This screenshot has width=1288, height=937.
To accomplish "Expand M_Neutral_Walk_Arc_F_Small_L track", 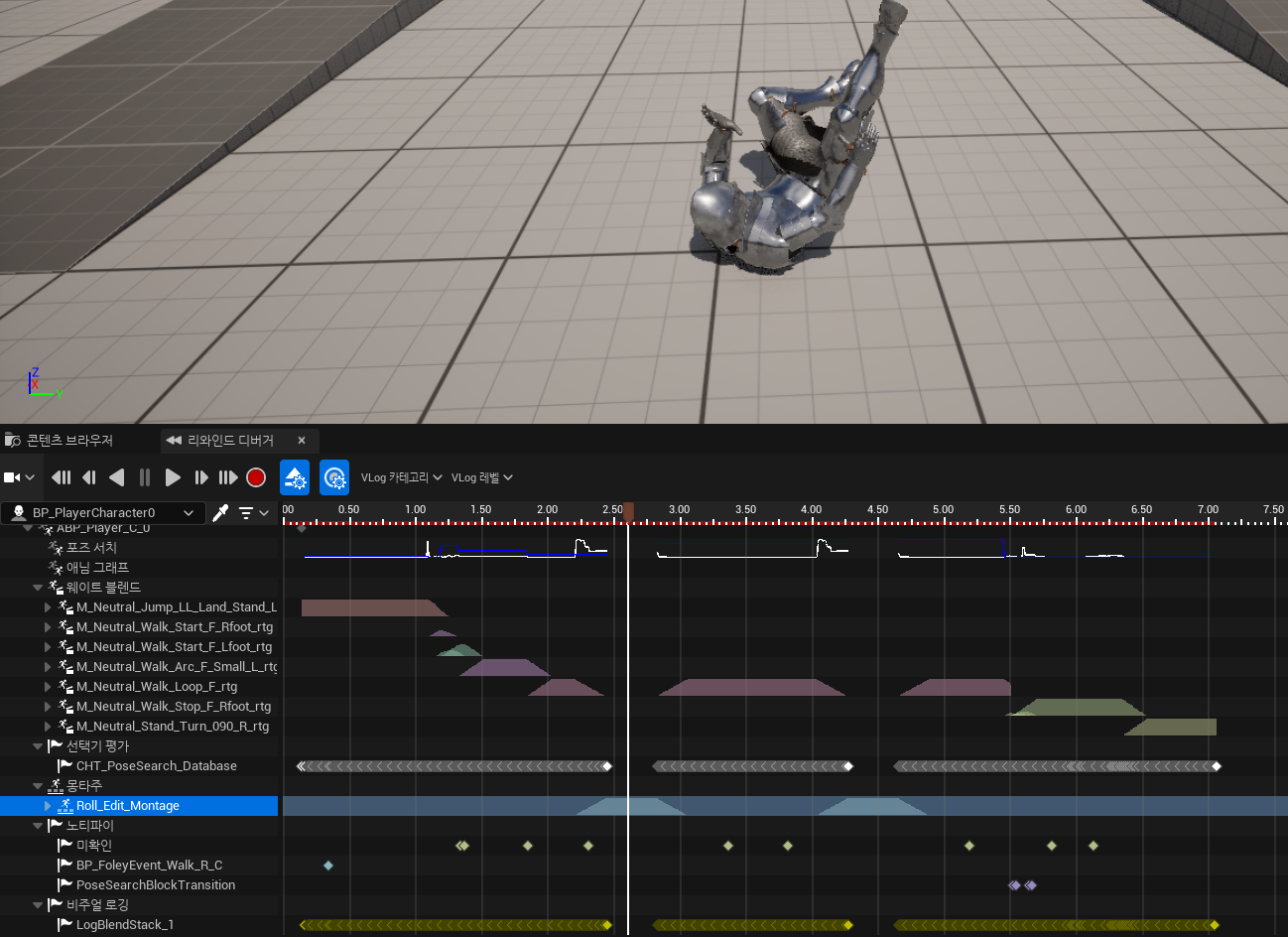I will tap(48, 666).
